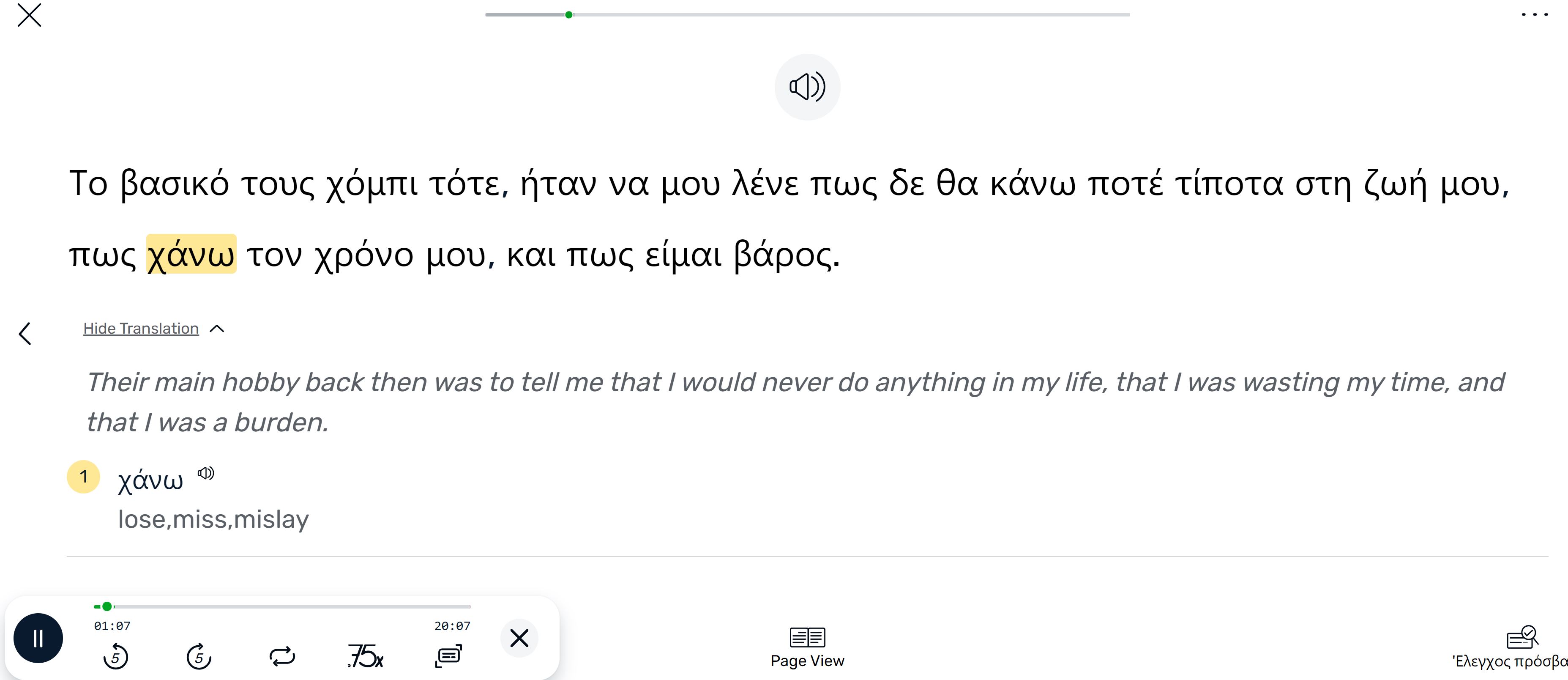Change the .75x playback speed
Image resolution: width=1568 pixels, height=680 pixels.
click(x=365, y=656)
